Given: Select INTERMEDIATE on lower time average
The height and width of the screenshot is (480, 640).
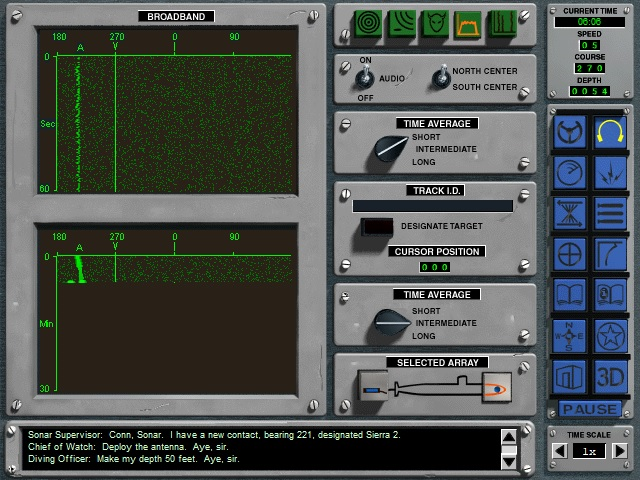Looking at the screenshot, I should 446,323.
